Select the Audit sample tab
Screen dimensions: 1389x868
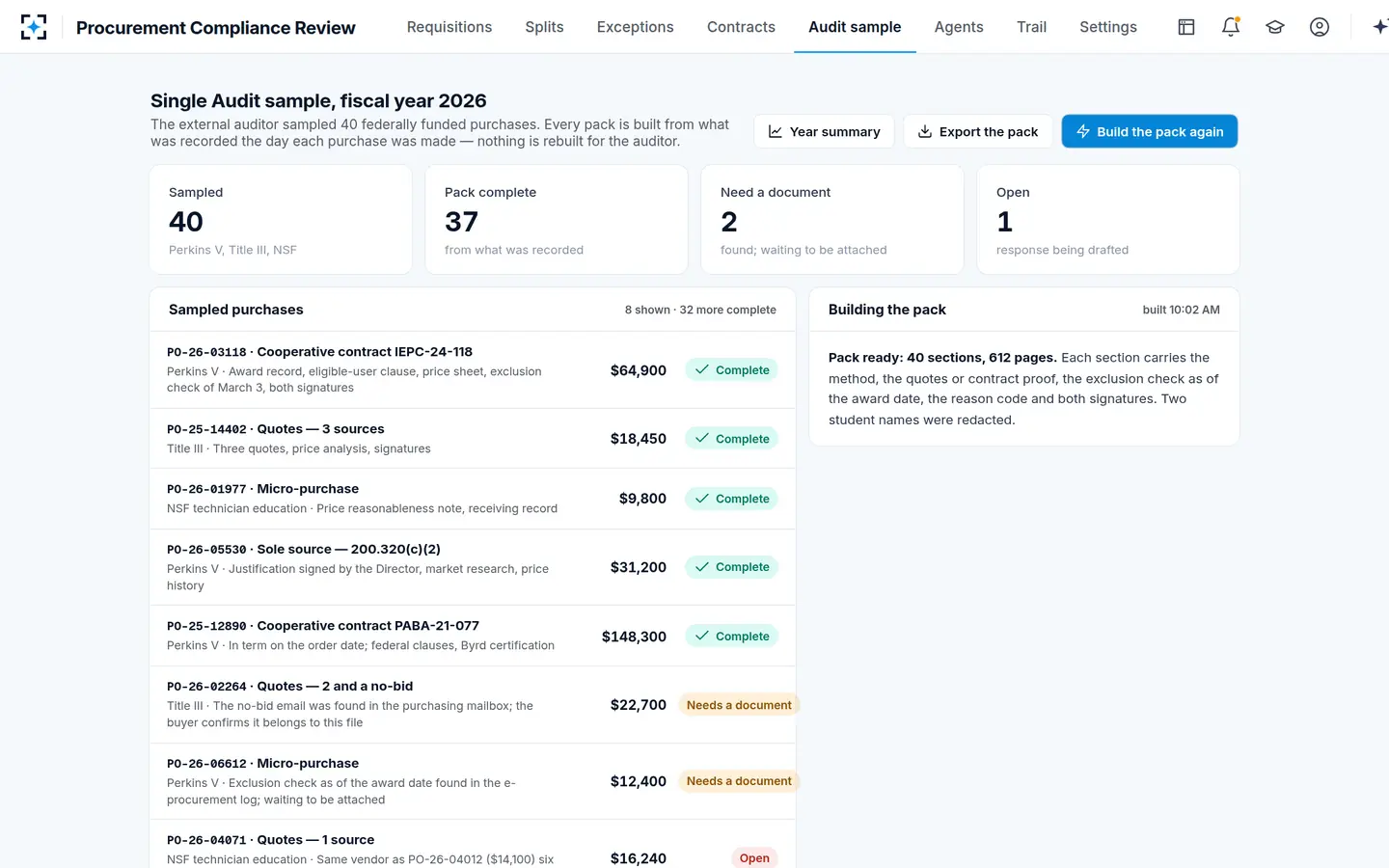[855, 27]
